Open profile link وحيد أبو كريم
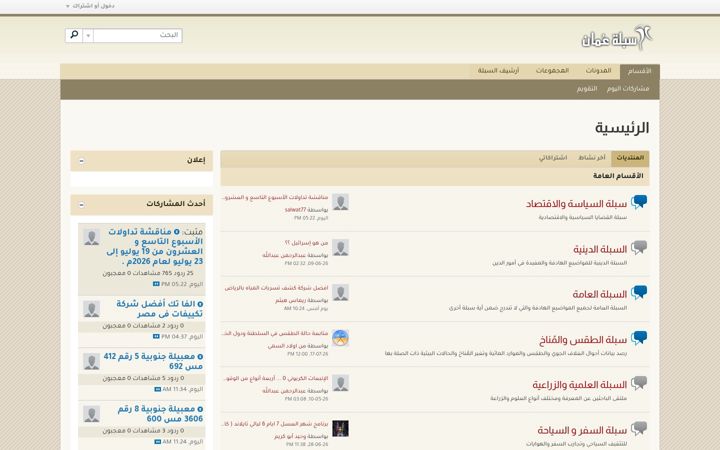 click(x=291, y=436)
